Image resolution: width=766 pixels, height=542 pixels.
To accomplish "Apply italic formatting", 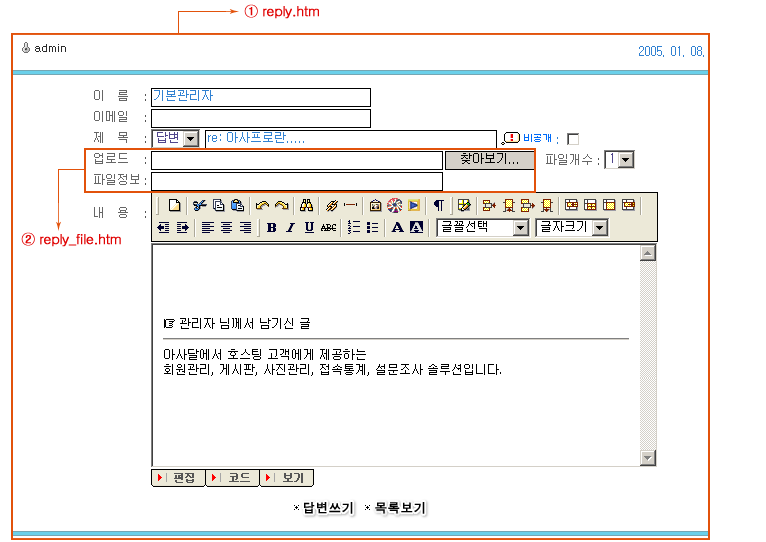I will coord(290,228).
